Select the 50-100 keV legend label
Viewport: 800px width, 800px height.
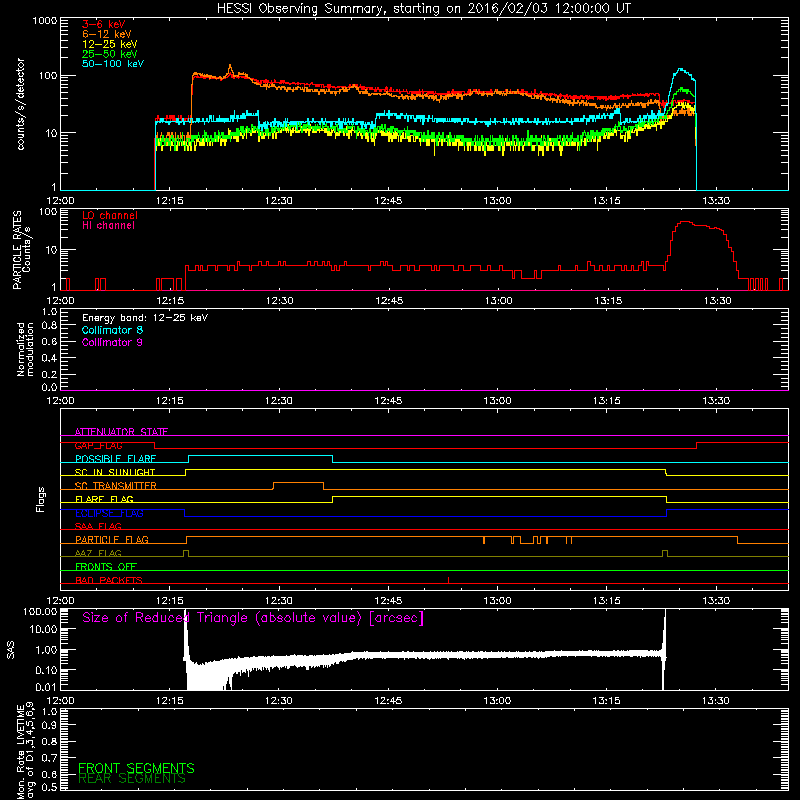point(113,64)
